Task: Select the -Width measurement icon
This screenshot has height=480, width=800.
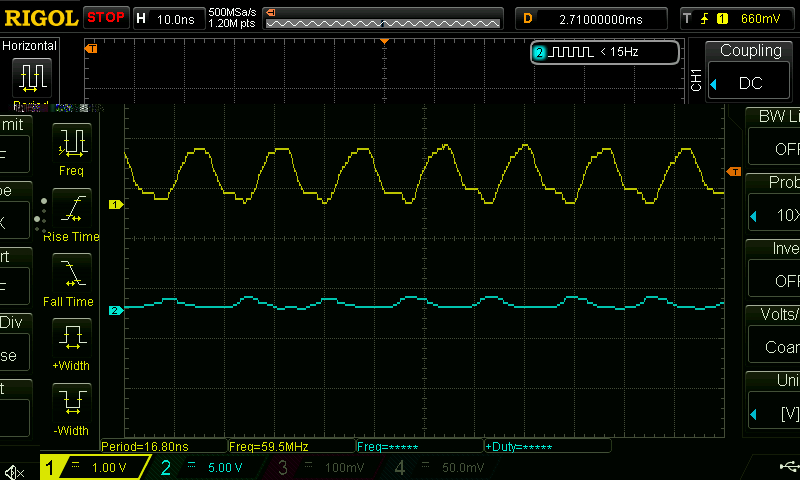Action: point(72,402)
